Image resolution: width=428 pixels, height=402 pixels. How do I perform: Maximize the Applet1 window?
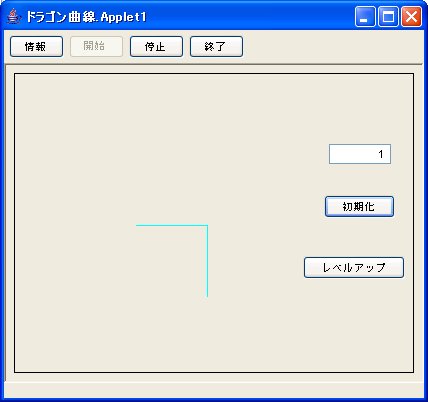pos(388,16)
